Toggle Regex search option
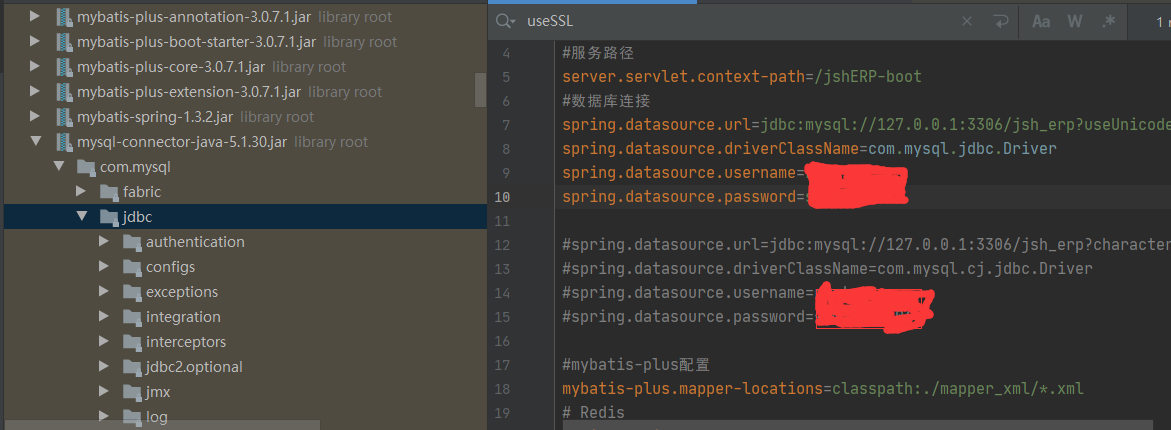 [x=1109, y=22]
